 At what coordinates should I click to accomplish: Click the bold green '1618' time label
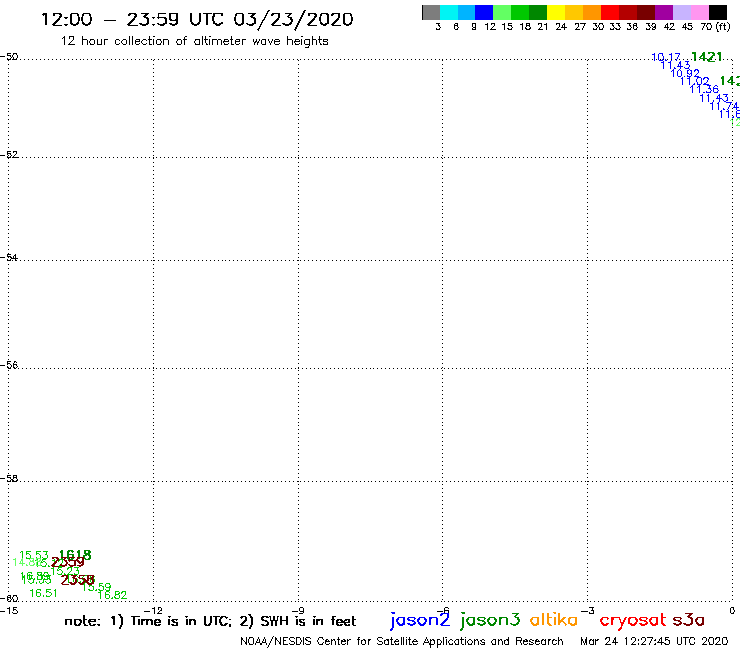75,556
